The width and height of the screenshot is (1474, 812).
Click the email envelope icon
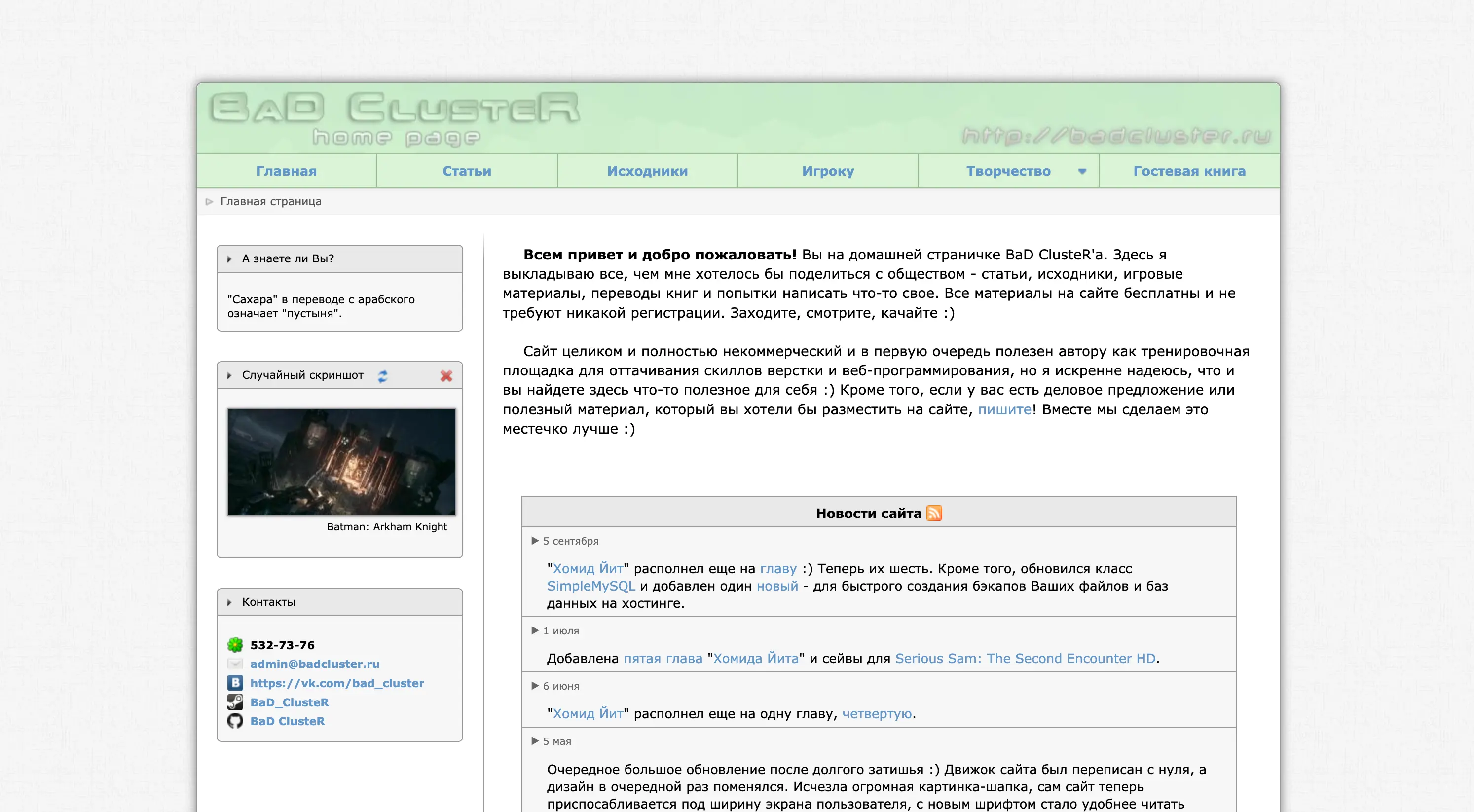coord(235,664)
